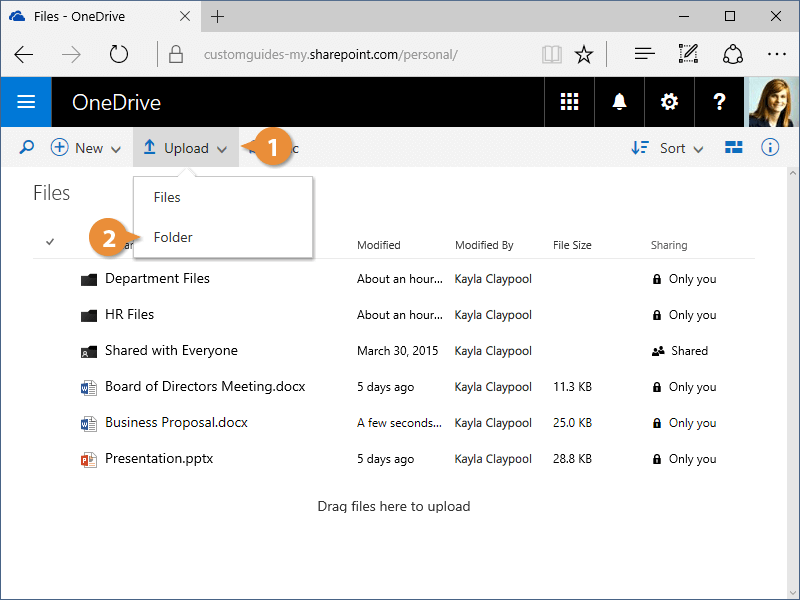Open the user profile picture
This screenshot has height=600, width=800.
pos(774,102)
